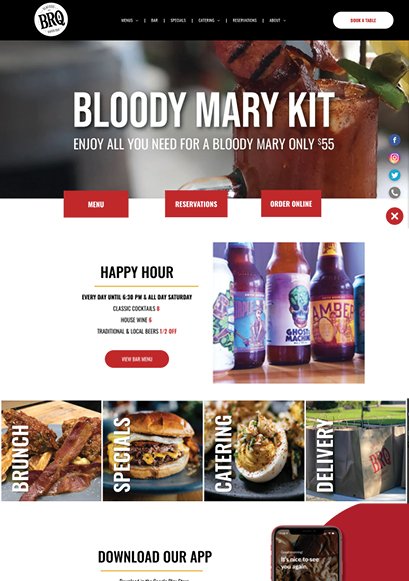Click the View Bar Menu button
The image size is (409, 581).
(137, 359)
